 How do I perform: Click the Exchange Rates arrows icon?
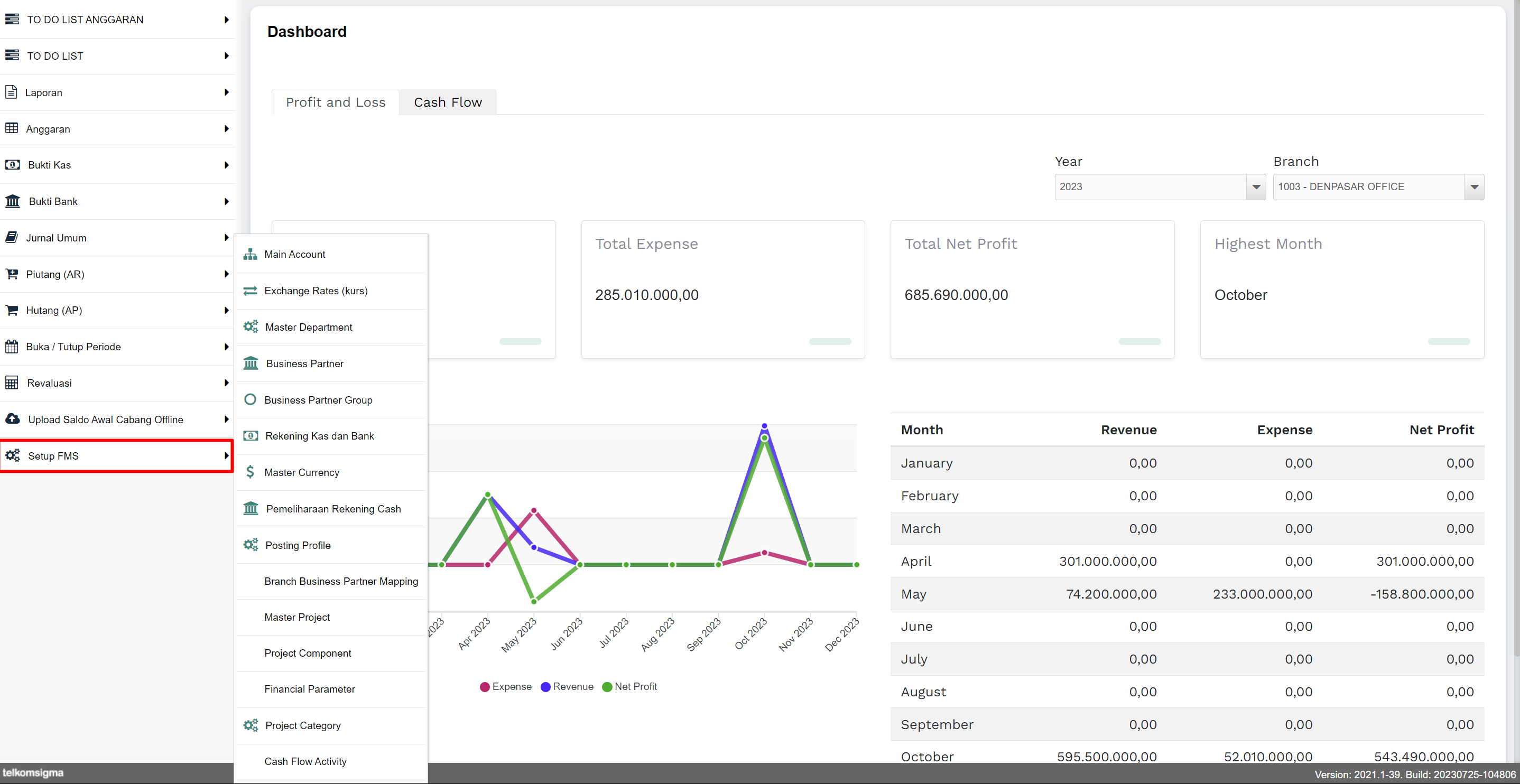tap(250, 291)
